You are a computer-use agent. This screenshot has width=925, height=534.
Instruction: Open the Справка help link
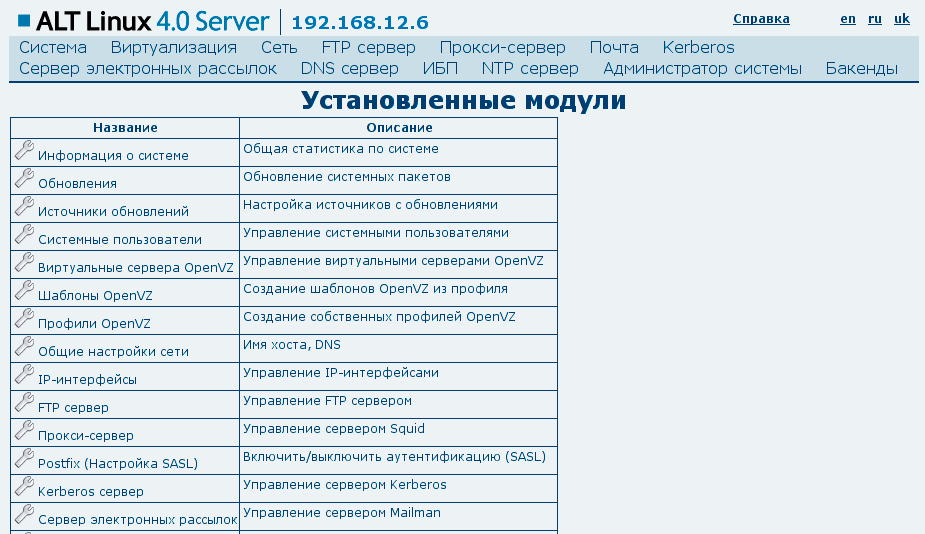pyautogui.click(x=762, y=19)
